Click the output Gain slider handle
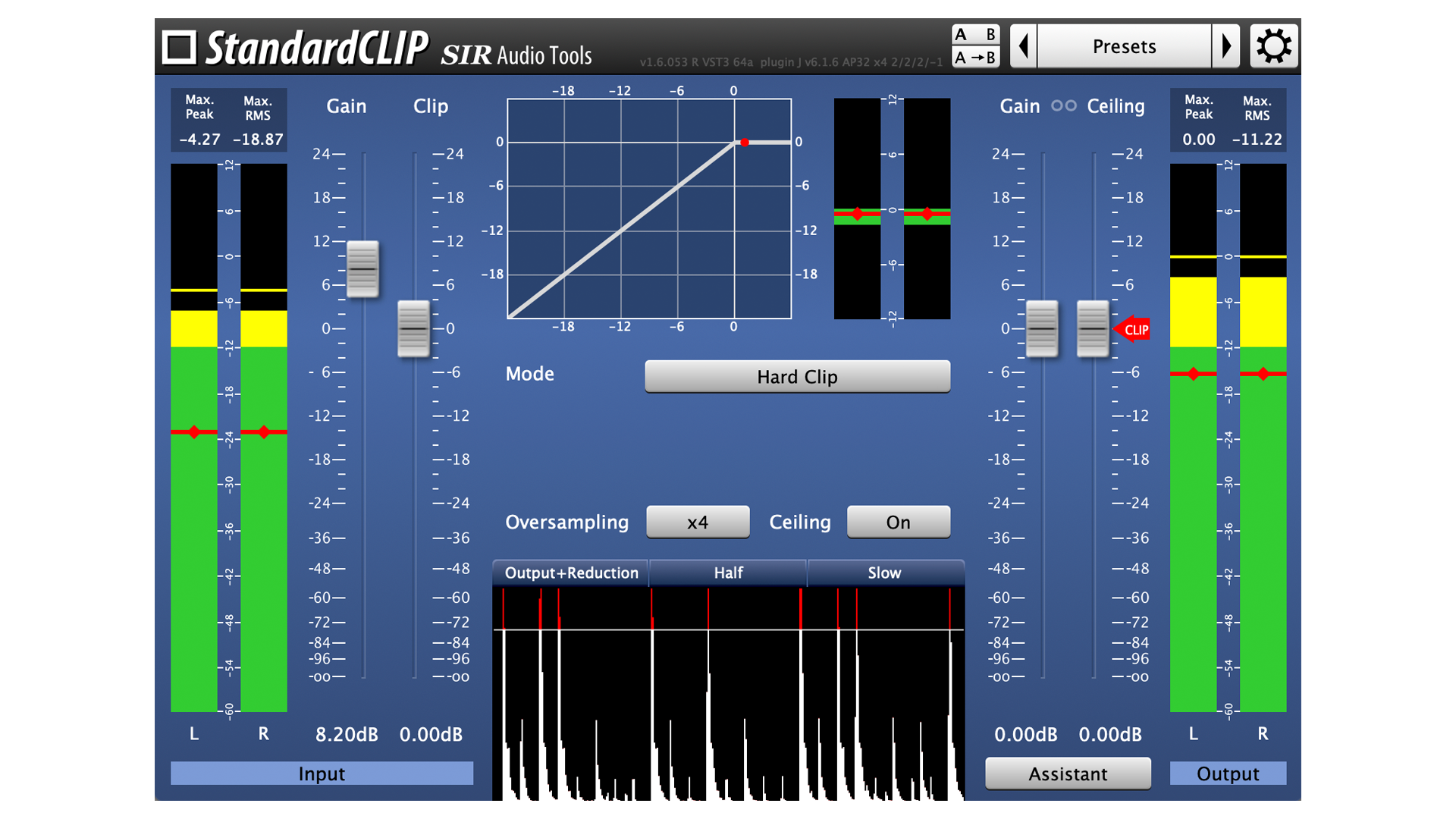The width and height of the screenshot is (1456, 819). [x=1042, y=329]
